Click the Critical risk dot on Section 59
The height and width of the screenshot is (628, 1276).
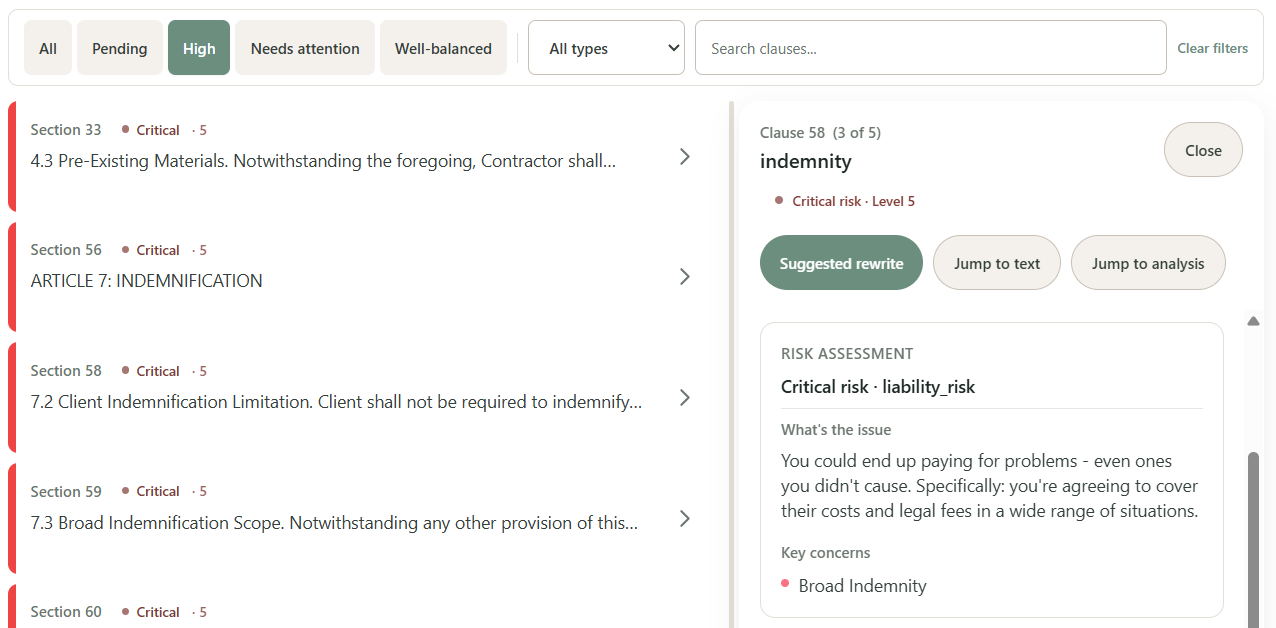coord(125,491)
